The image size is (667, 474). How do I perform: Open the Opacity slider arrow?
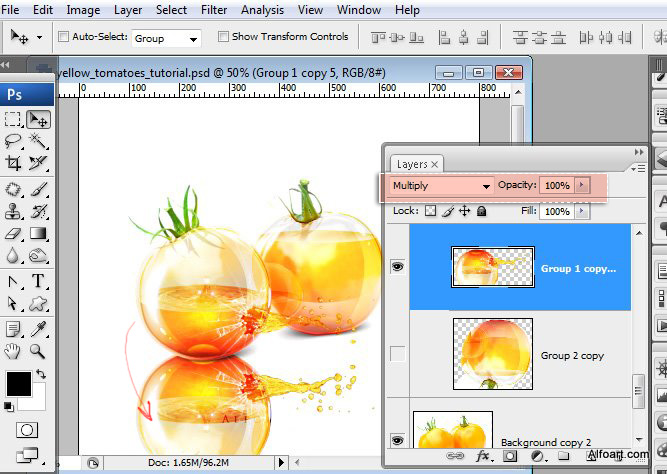pyautogui.click(x=583, y=186)
